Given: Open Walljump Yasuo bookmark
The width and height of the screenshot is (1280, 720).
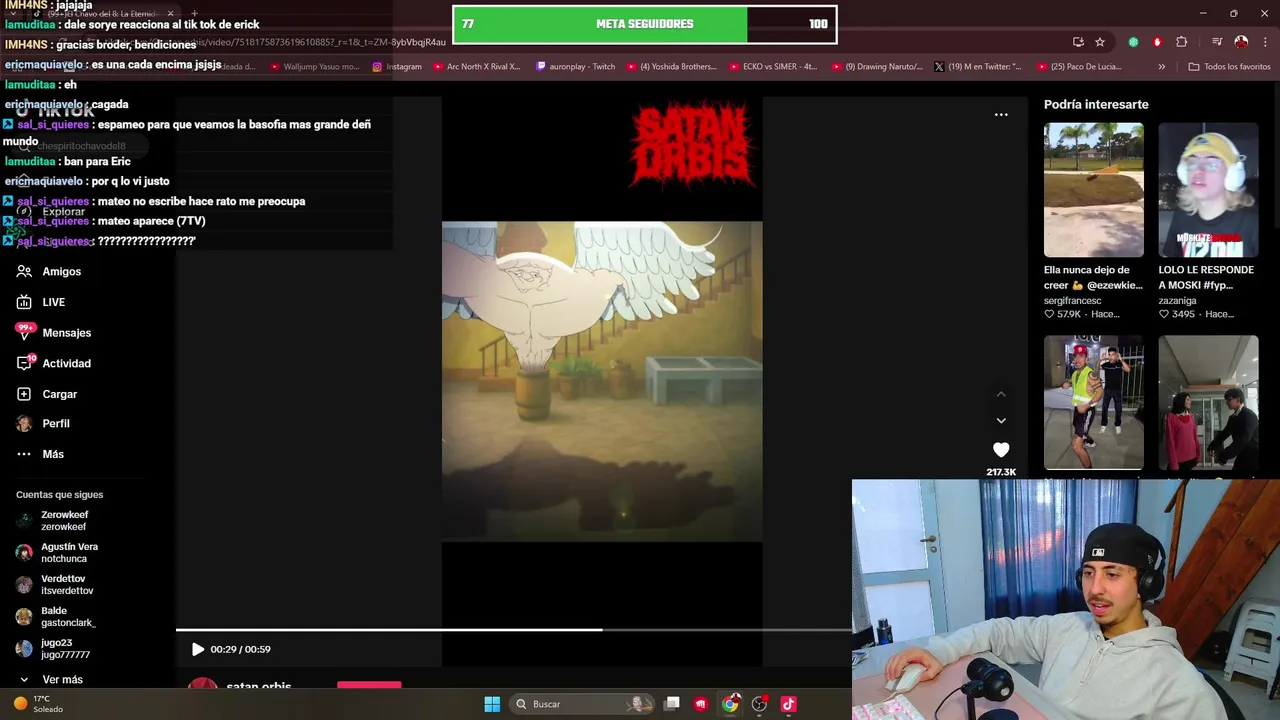Looking at the screenshot, I should (313, 67).
